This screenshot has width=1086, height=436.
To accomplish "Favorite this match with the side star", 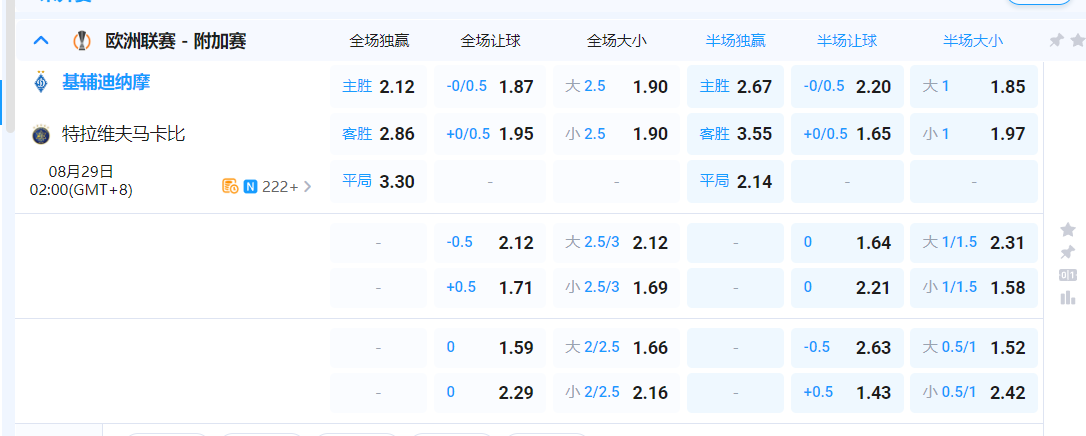I will point(1068,230).
